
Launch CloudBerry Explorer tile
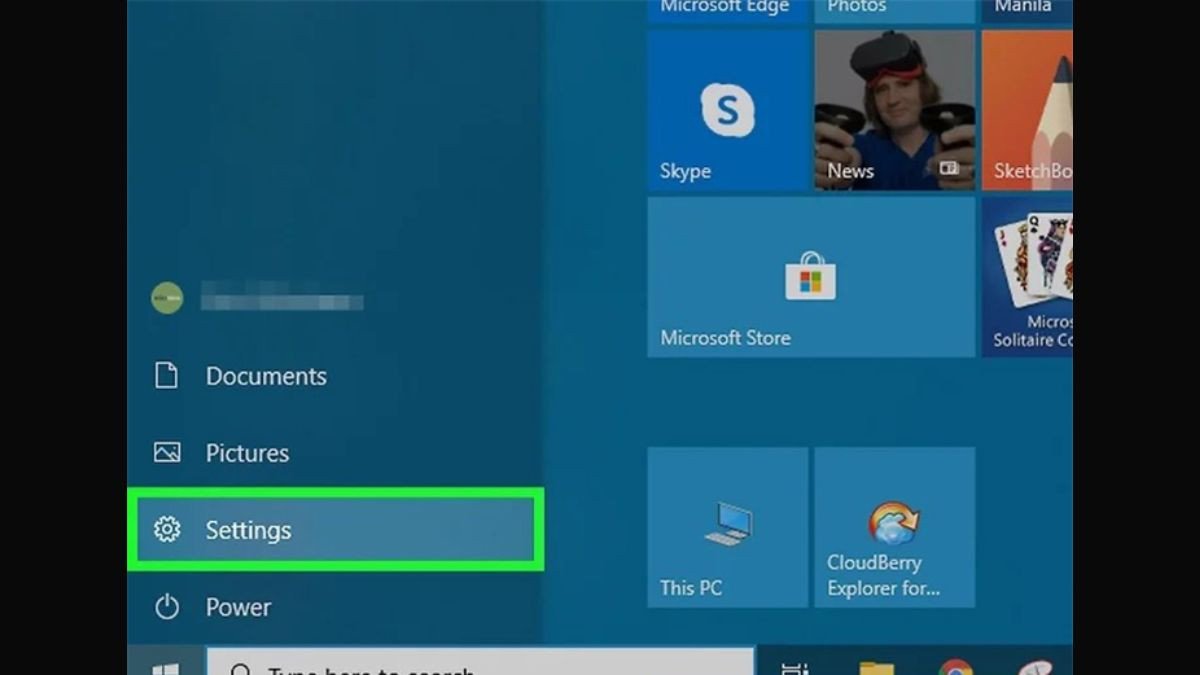point(894,527)
